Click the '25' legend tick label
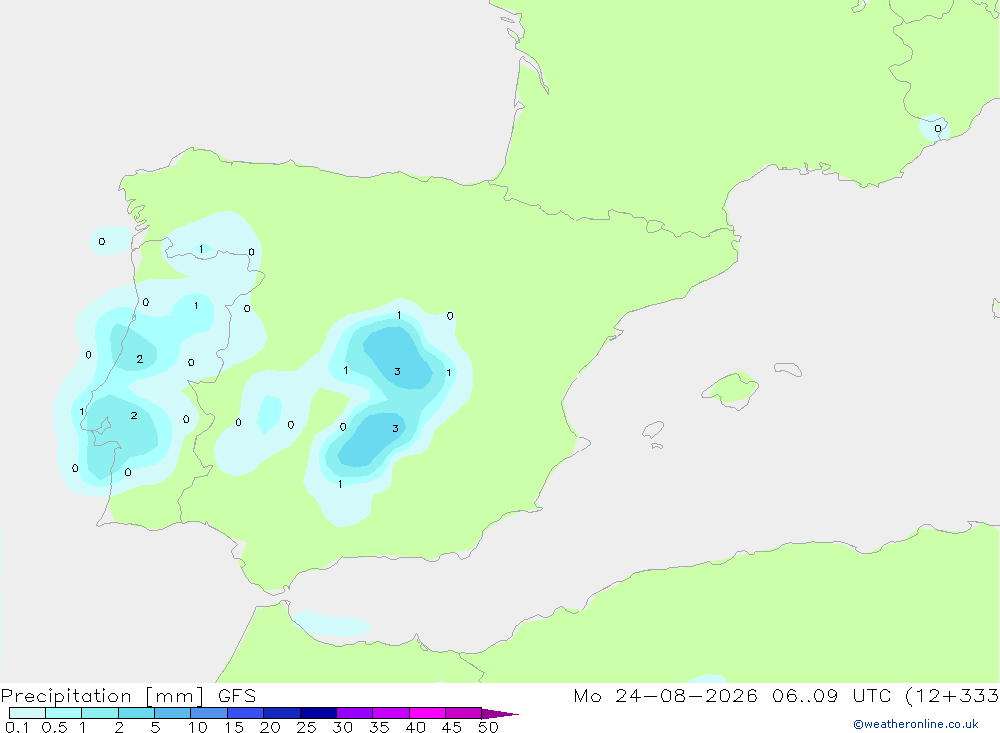1000x733 pixels. 307,727
